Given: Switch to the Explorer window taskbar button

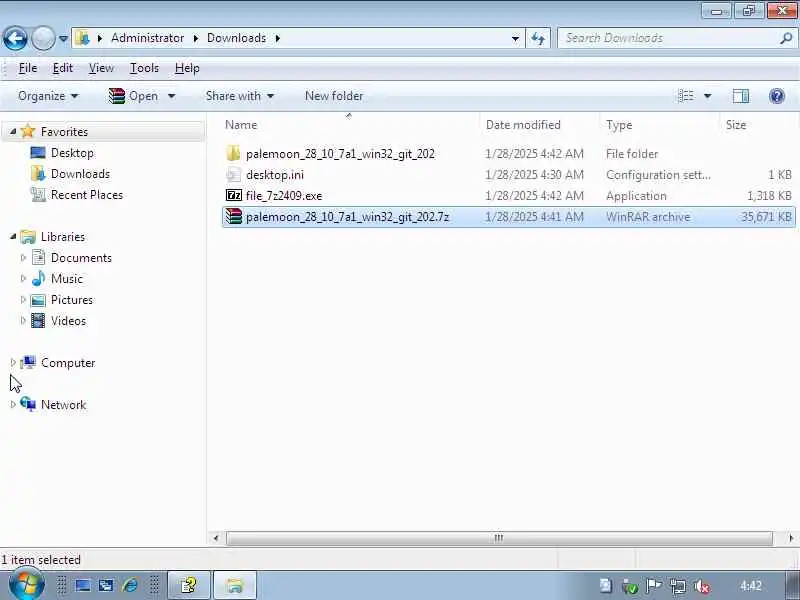Looking at the screenshot, I should [x=235, y=585].
